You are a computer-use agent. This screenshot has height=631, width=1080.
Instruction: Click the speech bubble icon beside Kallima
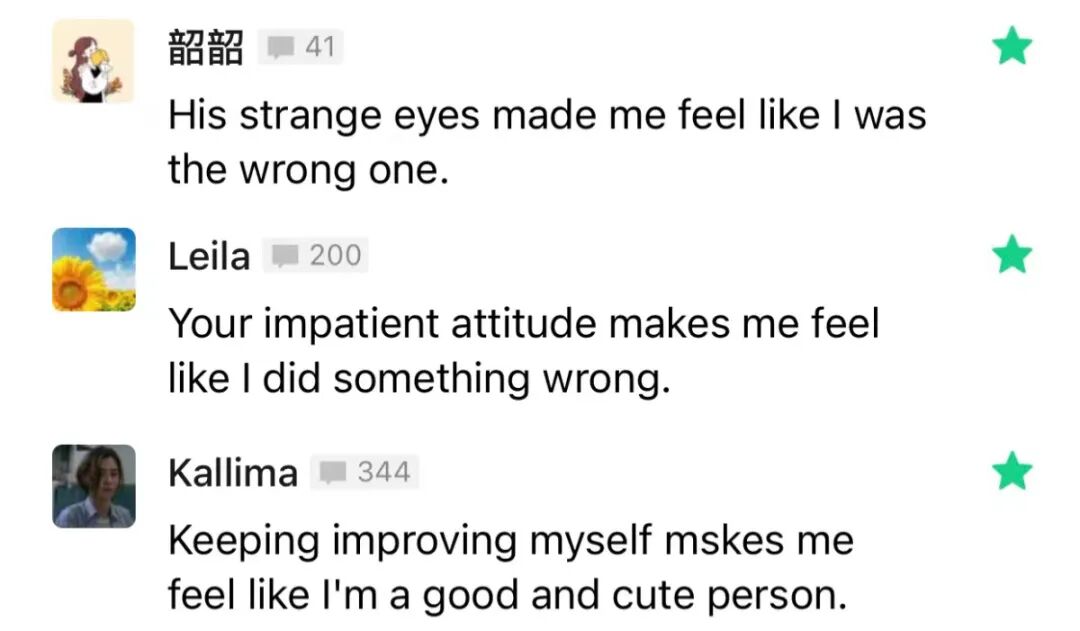point(334,472)
